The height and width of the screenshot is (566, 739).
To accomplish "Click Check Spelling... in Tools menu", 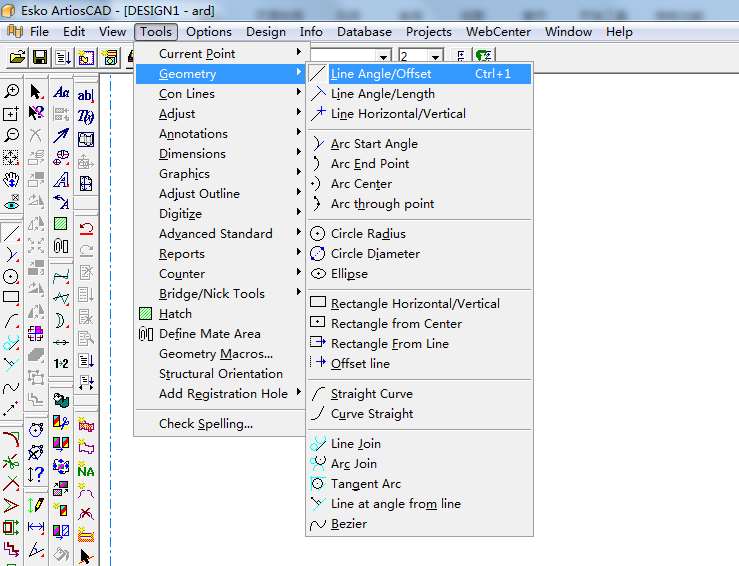I will tap(205, 423).
